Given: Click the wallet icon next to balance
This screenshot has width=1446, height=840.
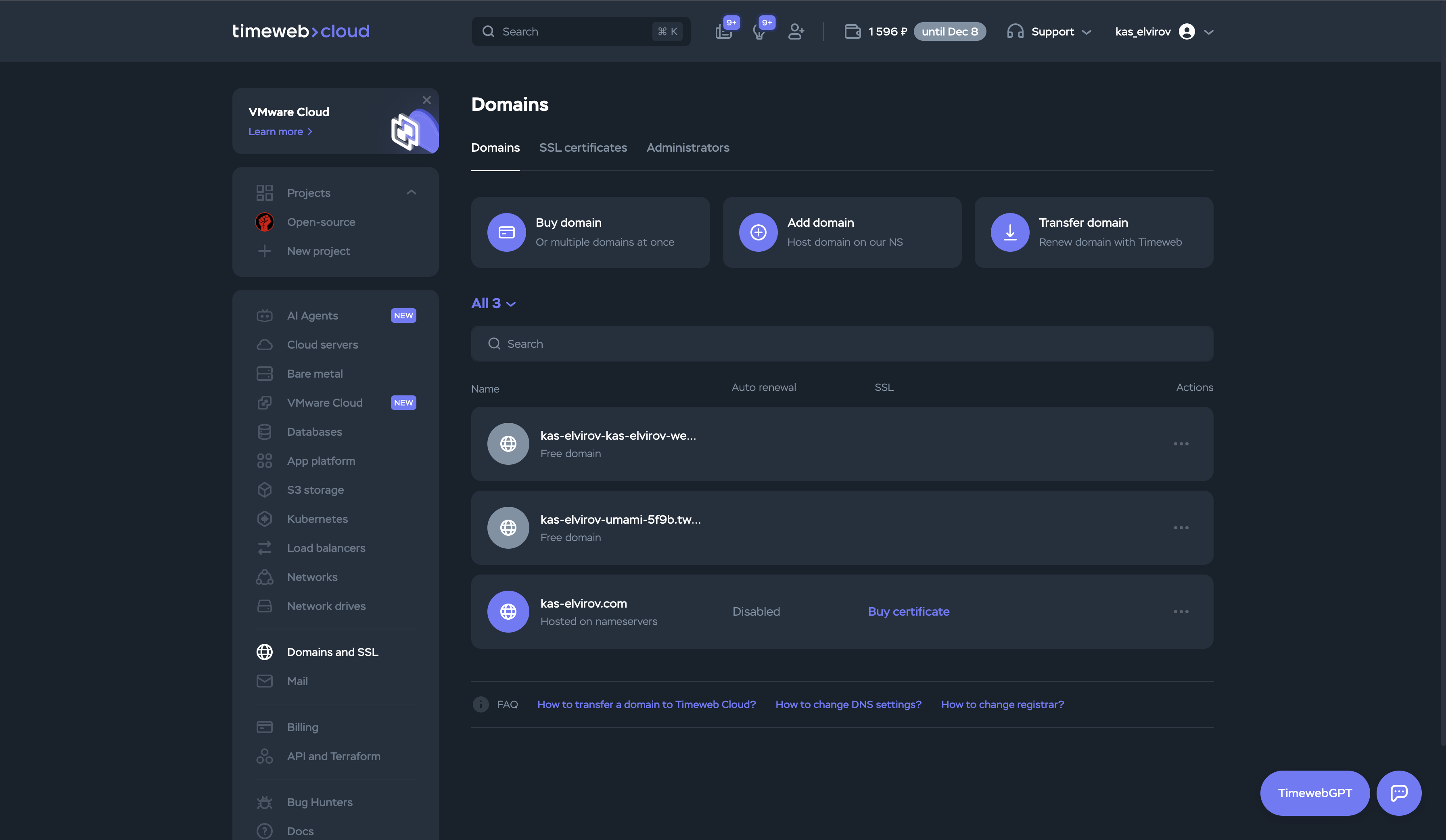Looking at the screenshot, I should point(853,31).
